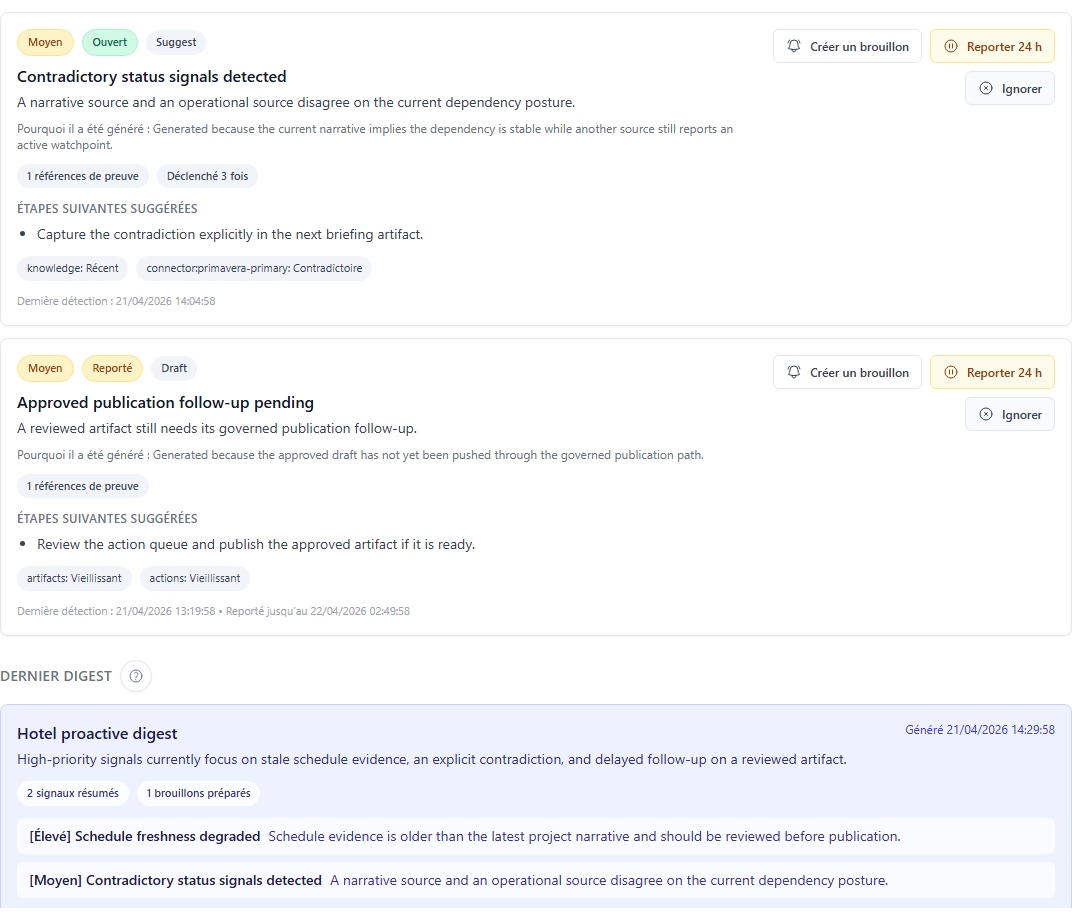Click the bell icon on first "Créer un brouillon"
Image resolution: width=1072 pixels, height=920 pixels.
[793, 46]
